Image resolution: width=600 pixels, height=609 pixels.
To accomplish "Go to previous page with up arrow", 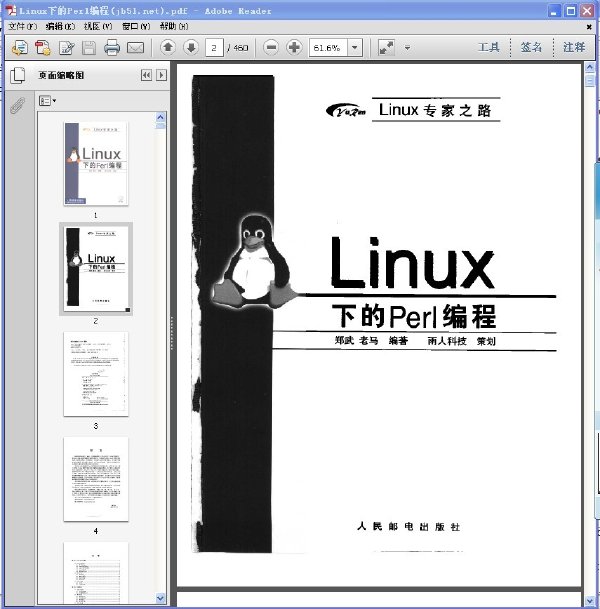I will tap(168, 47).
